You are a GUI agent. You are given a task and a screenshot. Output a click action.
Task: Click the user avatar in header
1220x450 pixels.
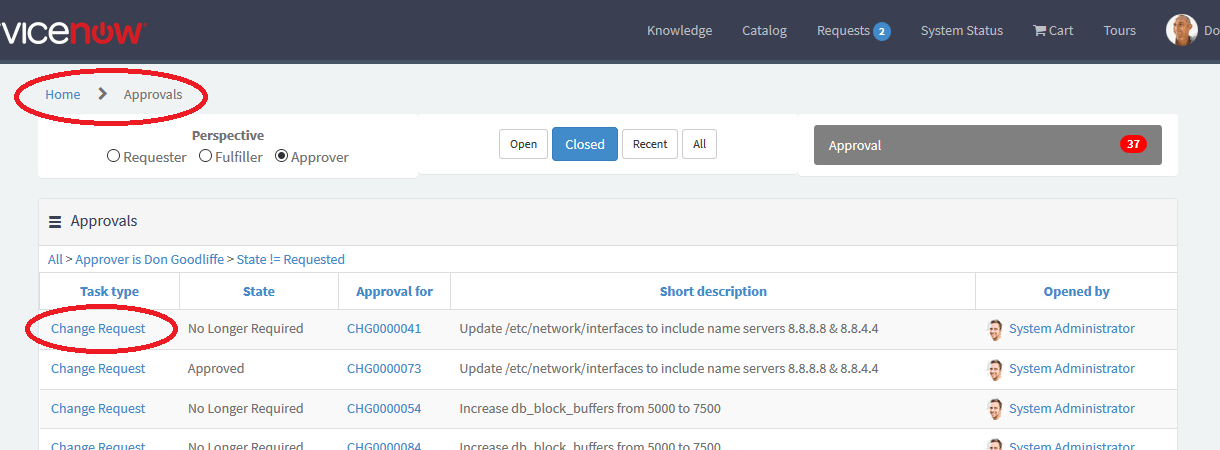point(1181,30)
